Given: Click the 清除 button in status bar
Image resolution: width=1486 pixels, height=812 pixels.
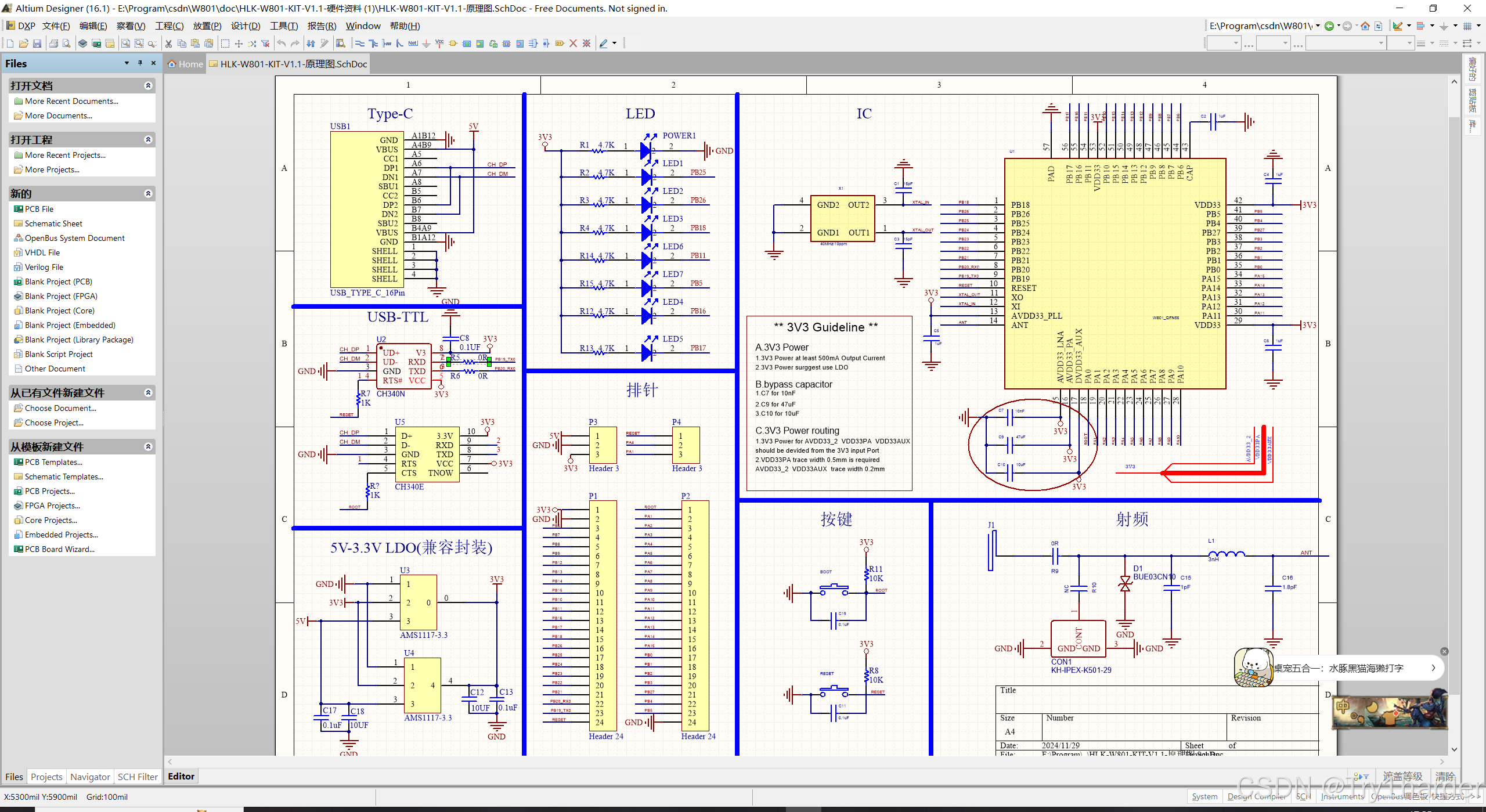Looking at the screenshot, I should point(1445,776).
